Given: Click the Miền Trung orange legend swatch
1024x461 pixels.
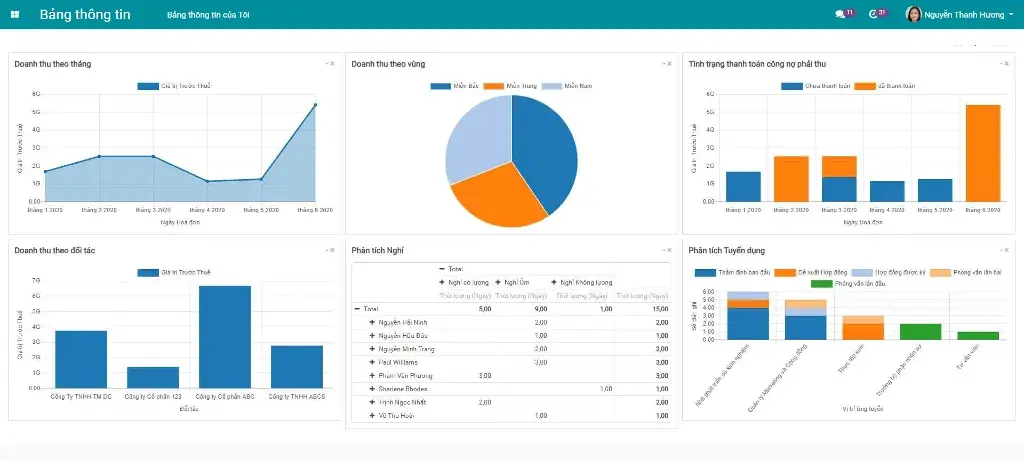Looking at the screenshot, I should [493, 86].
